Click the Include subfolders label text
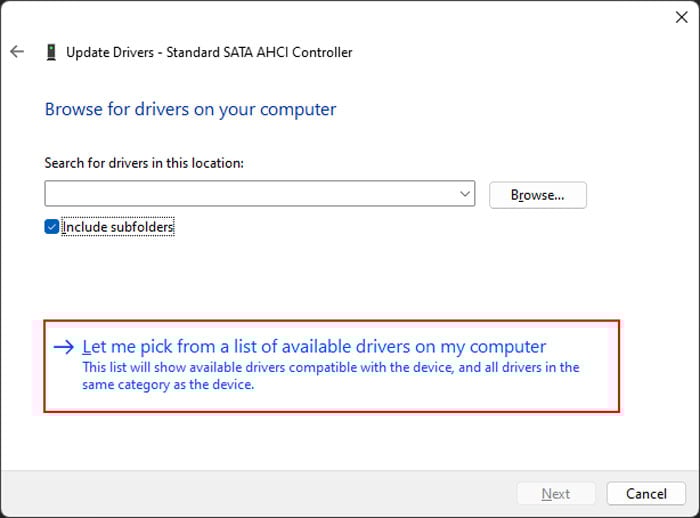The image size is (700, 518). click(x=118, y=227)
